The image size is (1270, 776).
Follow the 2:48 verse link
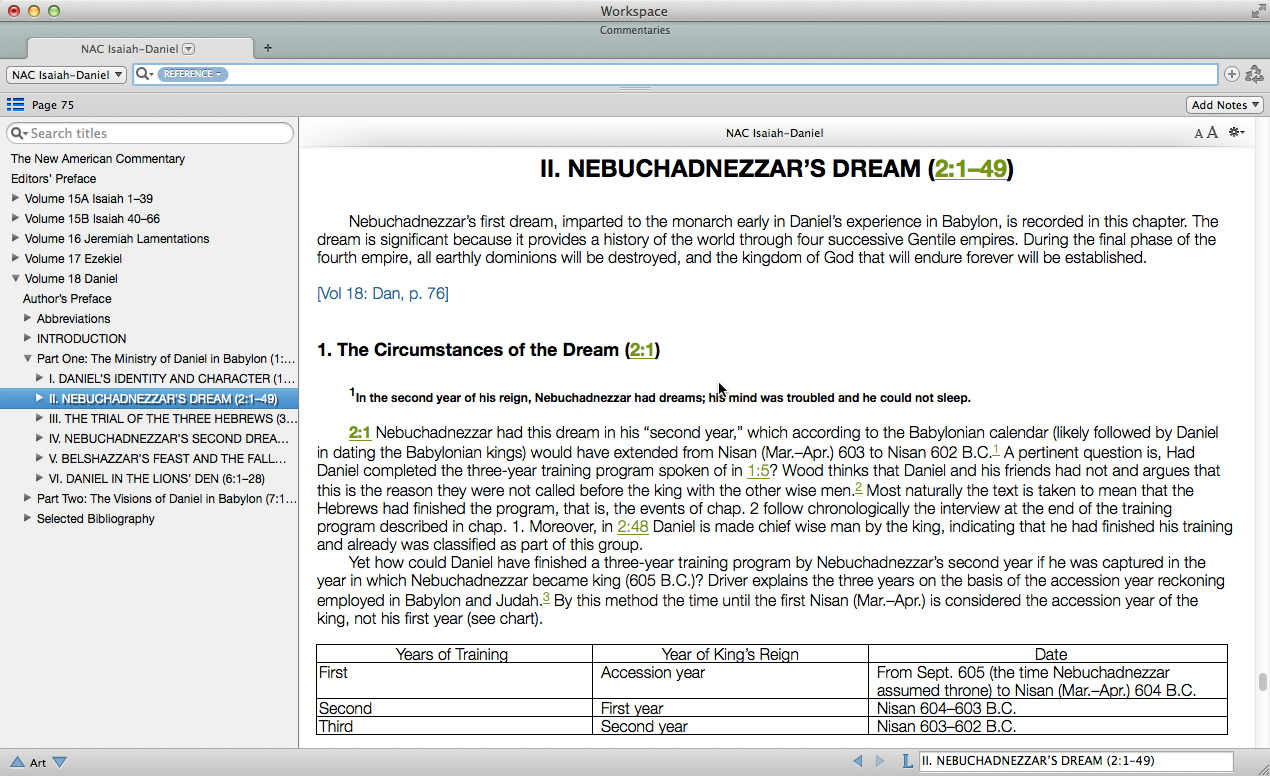coord(632,527)
